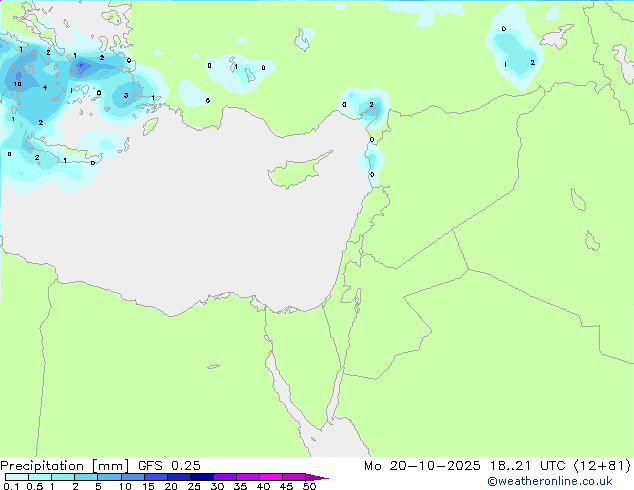Viewport: 634px width, 490px height.
Task: Open the weatheronline.co.uk copyright link
Action: (550, 481)
